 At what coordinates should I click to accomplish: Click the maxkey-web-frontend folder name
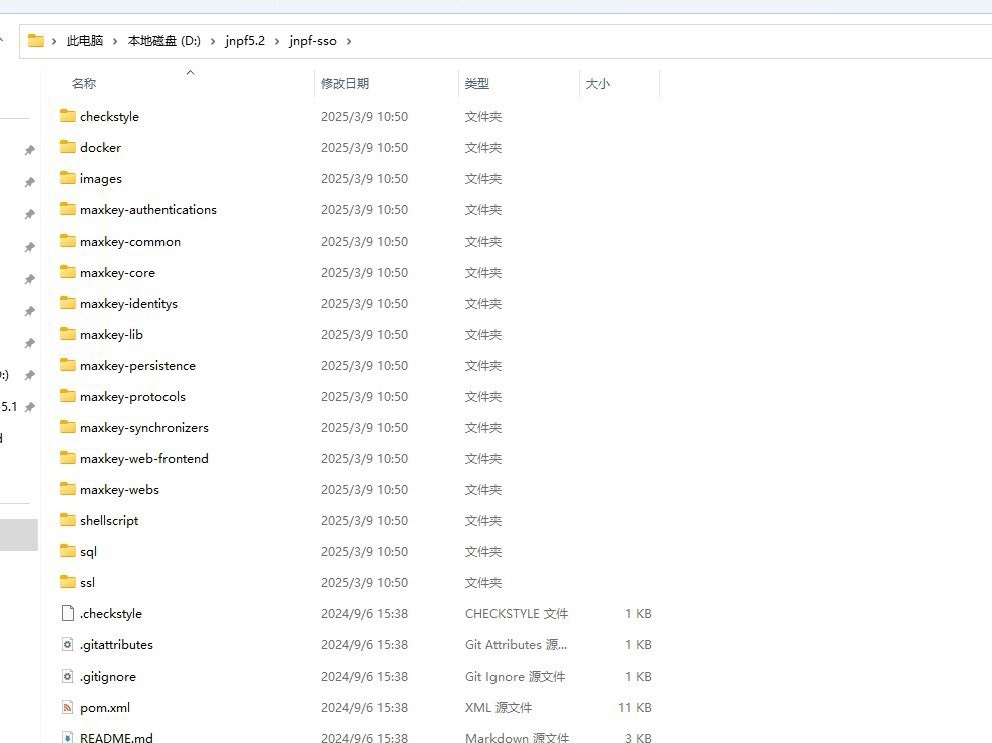tap(144, 459)
